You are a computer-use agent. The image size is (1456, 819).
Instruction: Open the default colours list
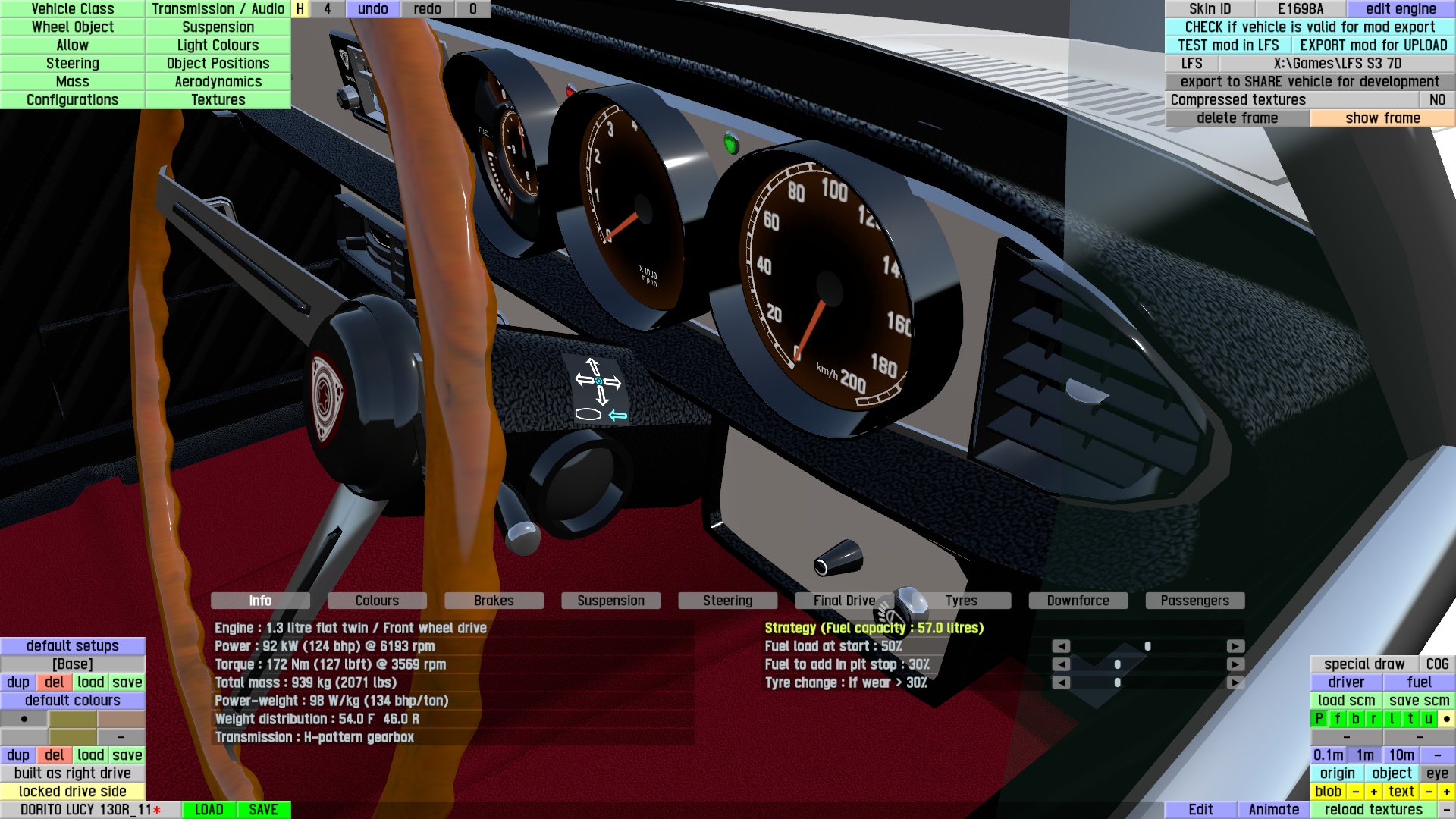pos(73,701)
